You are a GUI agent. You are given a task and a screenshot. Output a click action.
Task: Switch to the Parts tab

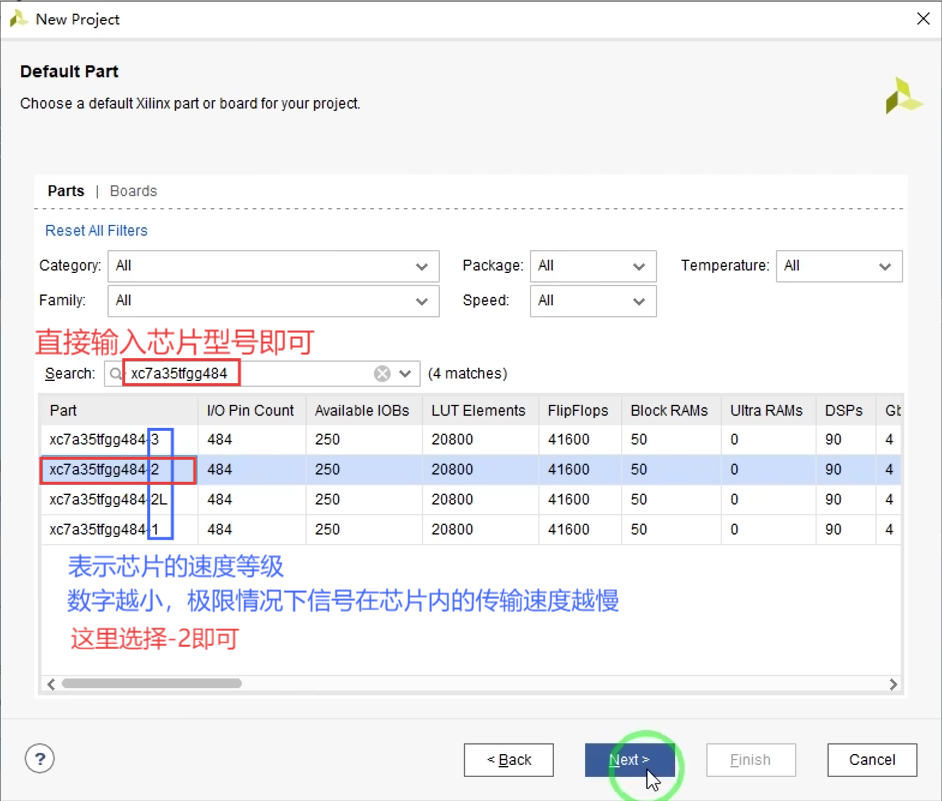[66, 191]
